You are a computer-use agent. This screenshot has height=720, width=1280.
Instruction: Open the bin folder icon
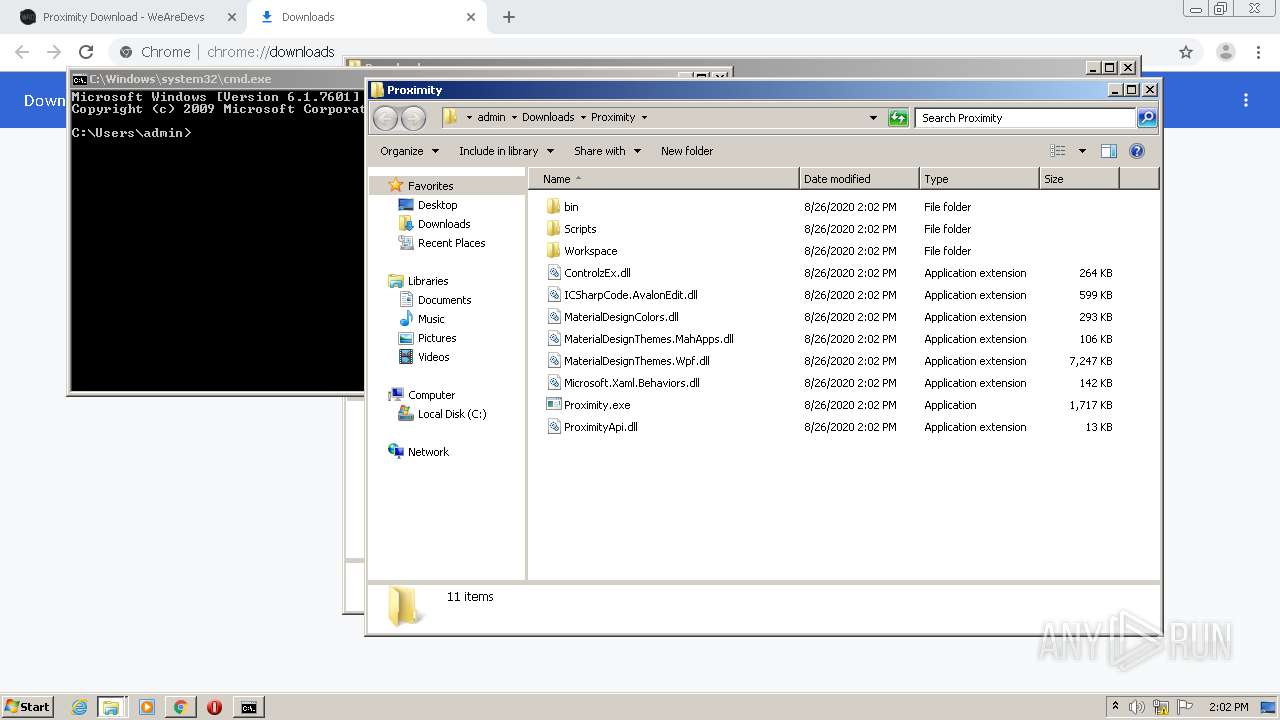click(x=554, y=207)
